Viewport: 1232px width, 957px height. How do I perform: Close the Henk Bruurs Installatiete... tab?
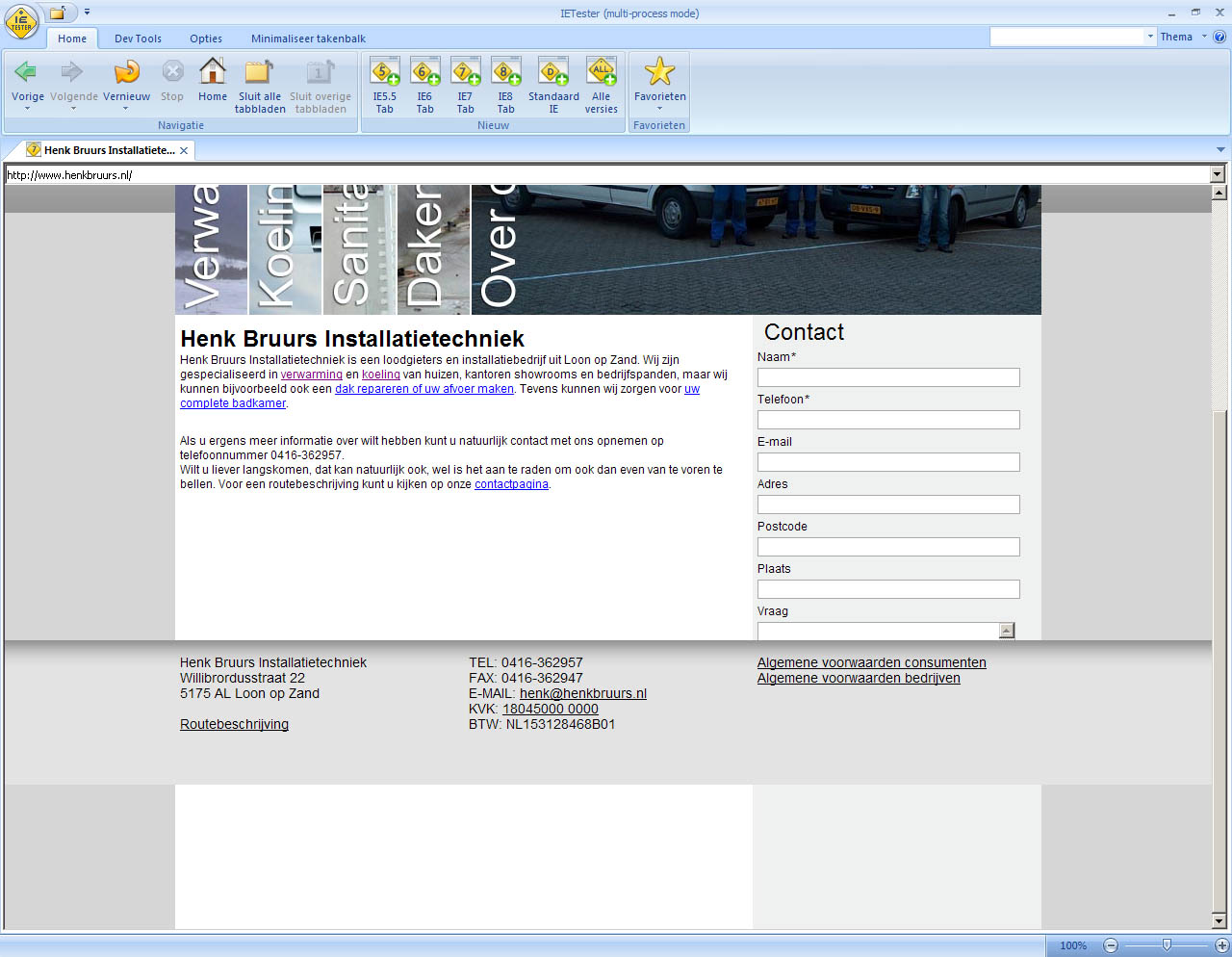point(184,150)
